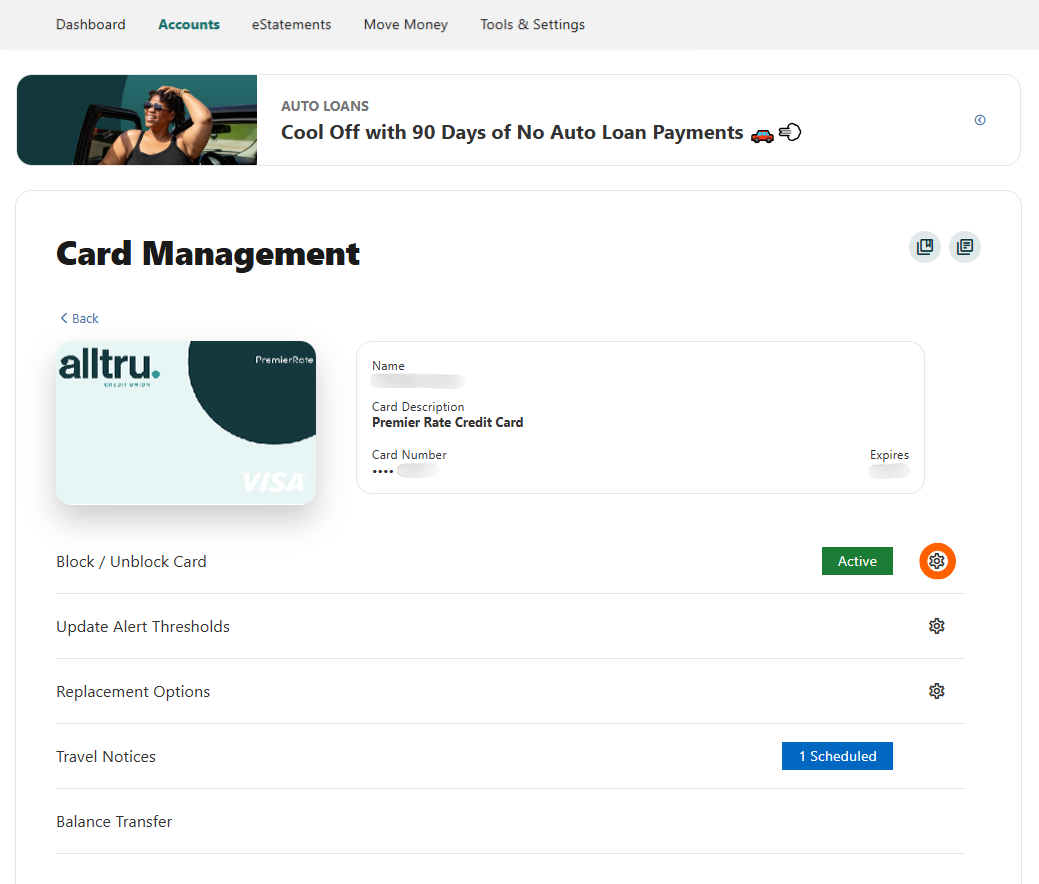This screenshot has height=884, width=1039.
Task: Open Tools & Settings navigation item
Action: [532, 24]
